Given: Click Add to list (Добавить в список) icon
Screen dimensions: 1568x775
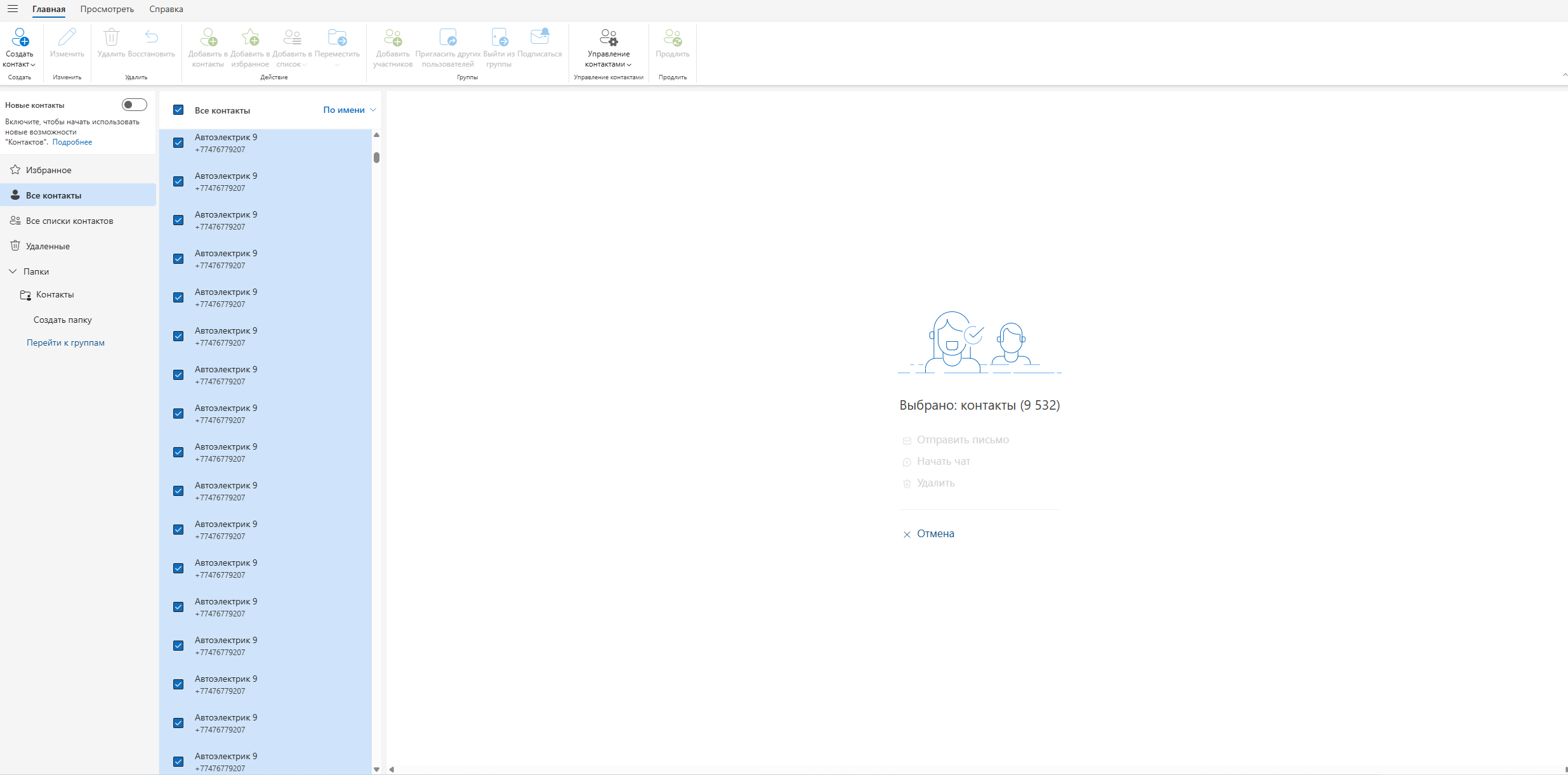Looking at the screenshot, I should click(292, 37).
